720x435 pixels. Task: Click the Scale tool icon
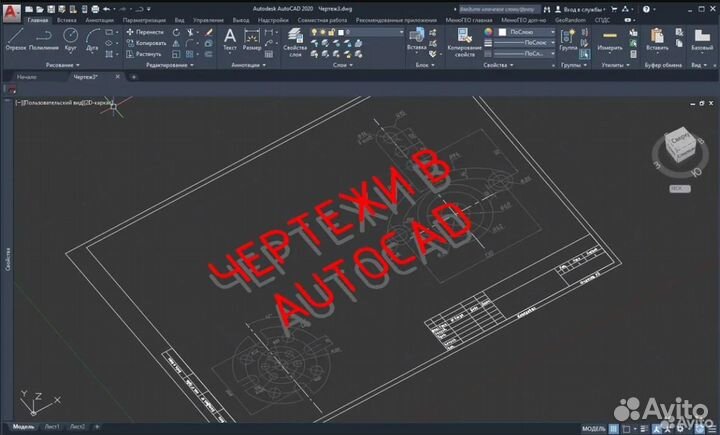click(176, 54)
